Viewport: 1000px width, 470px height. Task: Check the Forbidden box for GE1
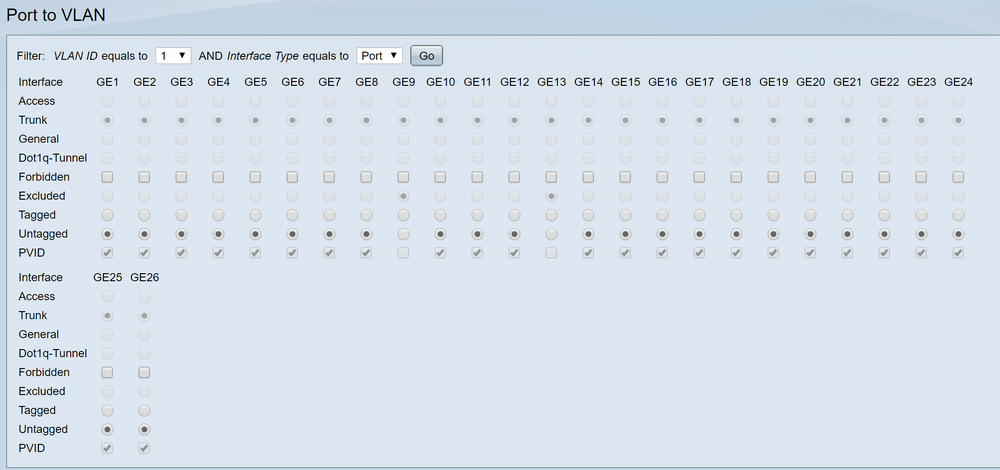108,177
